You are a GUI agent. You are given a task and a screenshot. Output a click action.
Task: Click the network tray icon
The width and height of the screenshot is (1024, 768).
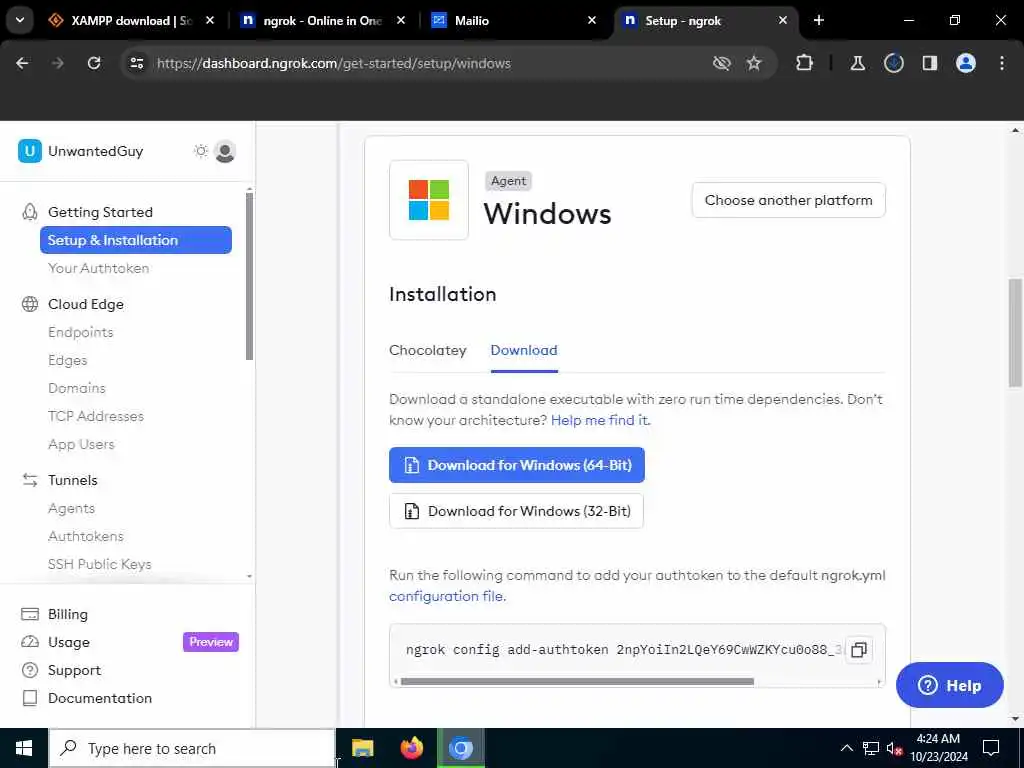tap(871, 748)
